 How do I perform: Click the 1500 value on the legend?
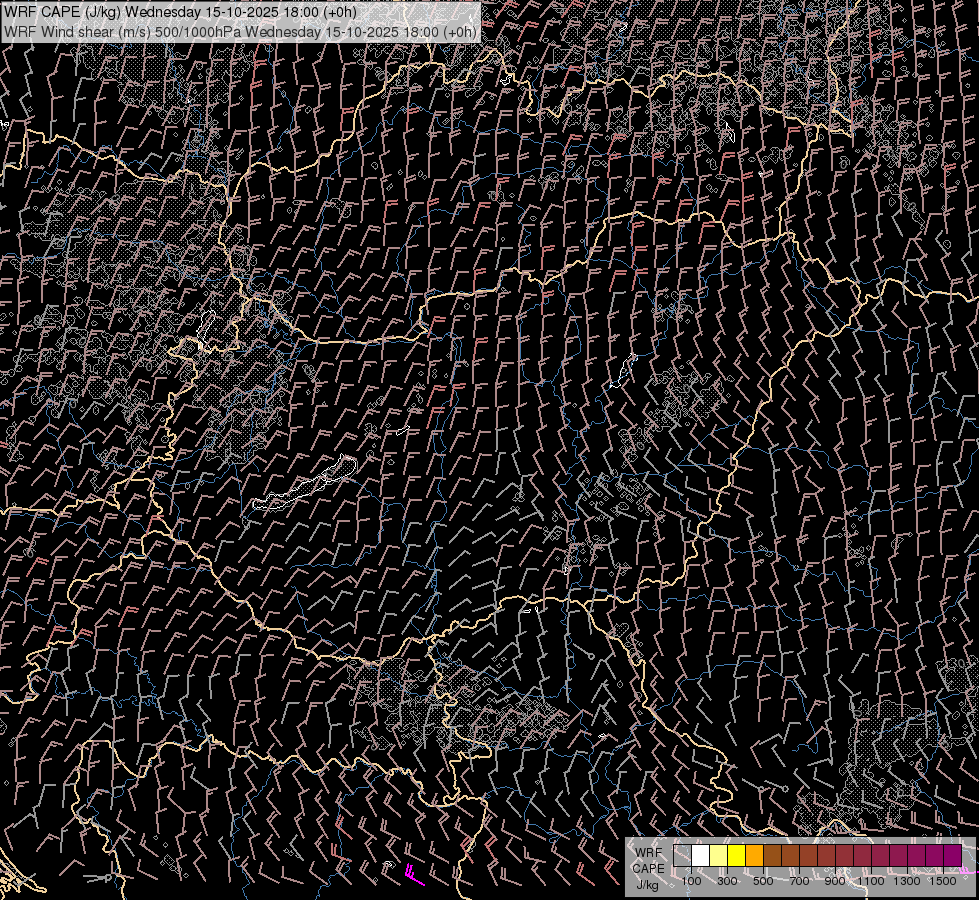(x=943, y=881)
